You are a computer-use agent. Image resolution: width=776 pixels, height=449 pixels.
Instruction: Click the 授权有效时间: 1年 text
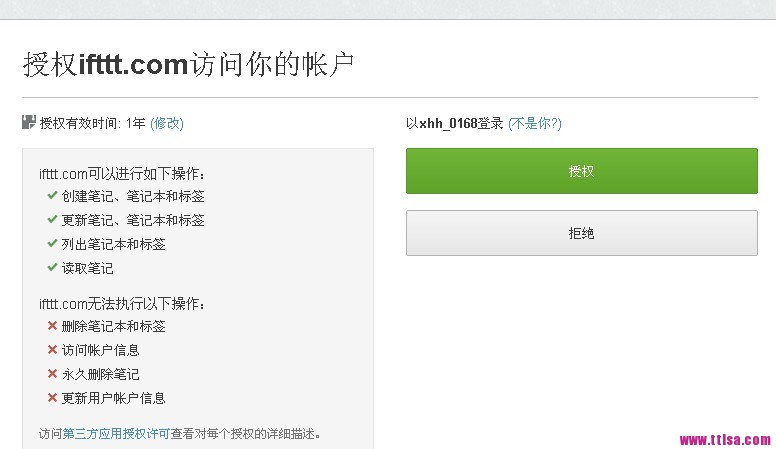93,123
